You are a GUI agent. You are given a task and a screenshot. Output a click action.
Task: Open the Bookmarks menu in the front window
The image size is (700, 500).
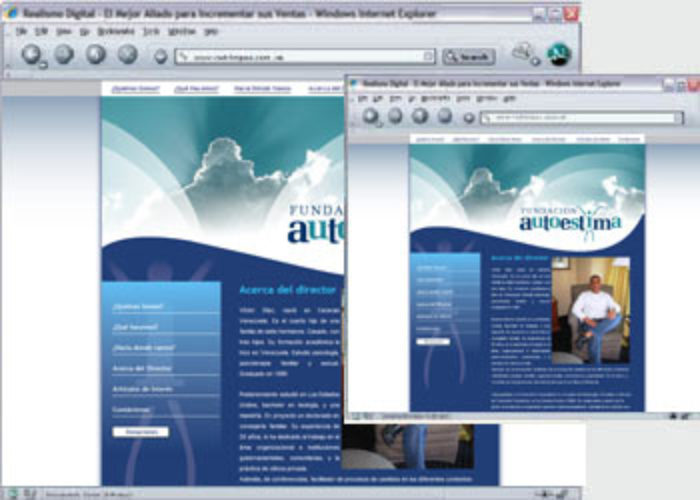click(x=436, y=99)
